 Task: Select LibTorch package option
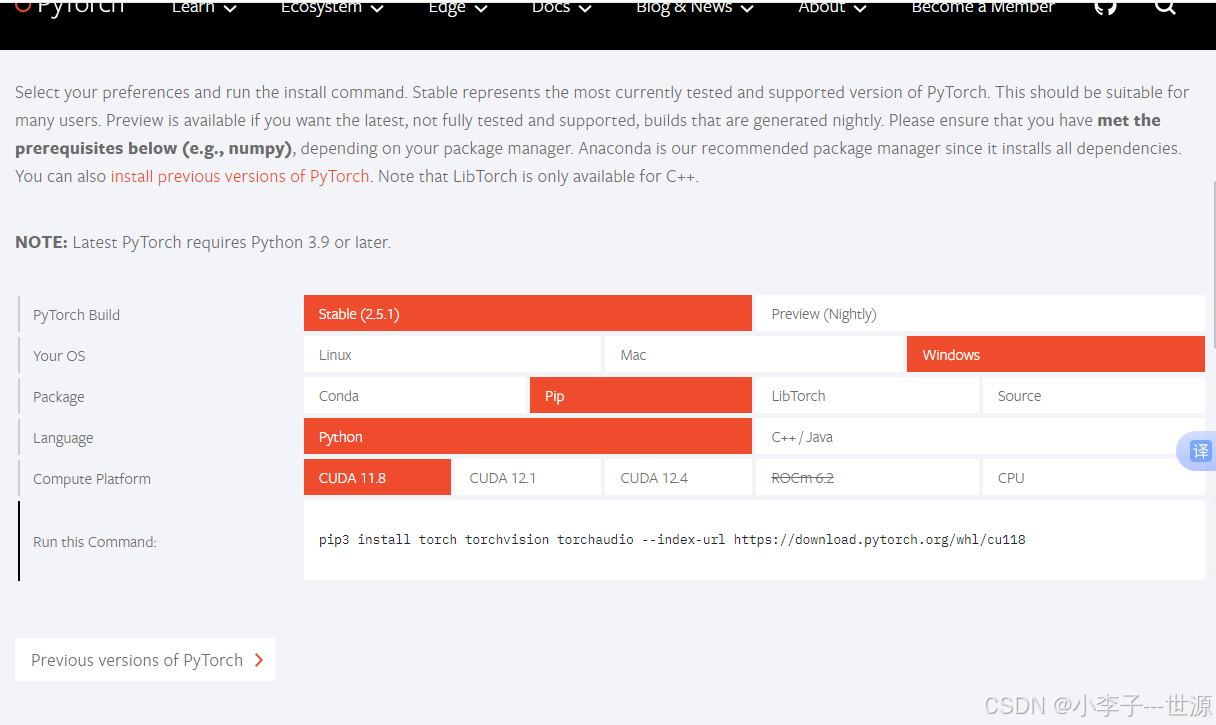click(867, 395)
